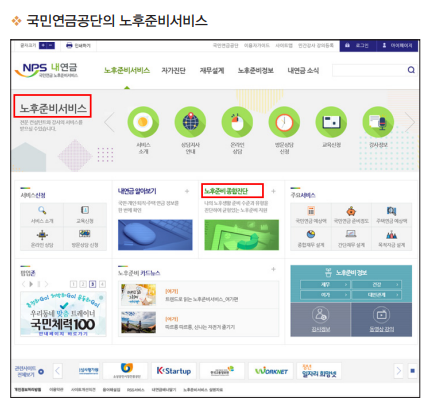Open the 상담지사 안내 globe icon
The width and height of the screenshot is (433, 411).
(x=190, y=122)
